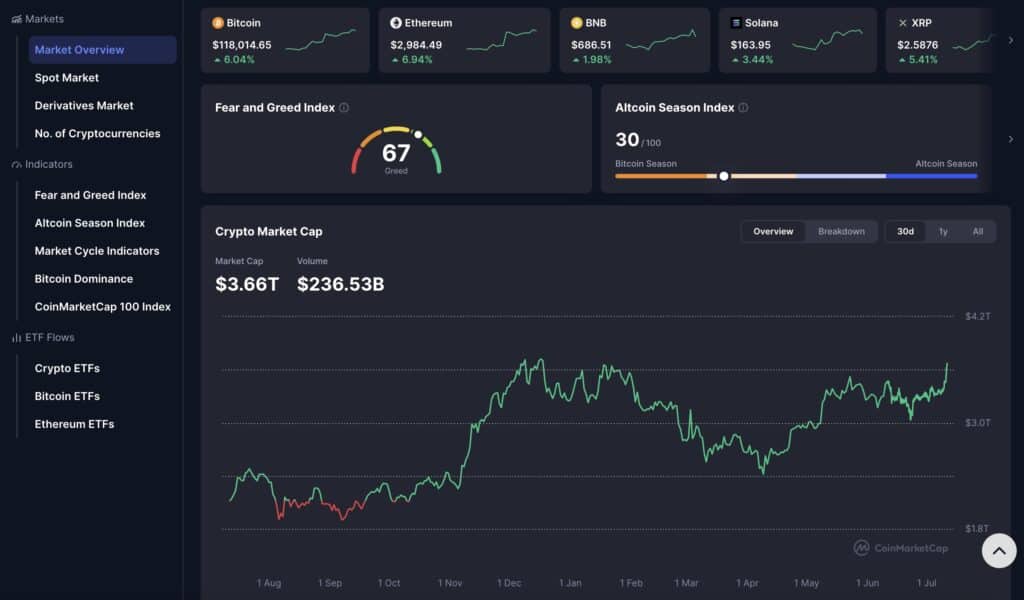Select the 1y time range
This screenshot has height=600, width=1024.
pyautogui.click(x=943, y=232)
